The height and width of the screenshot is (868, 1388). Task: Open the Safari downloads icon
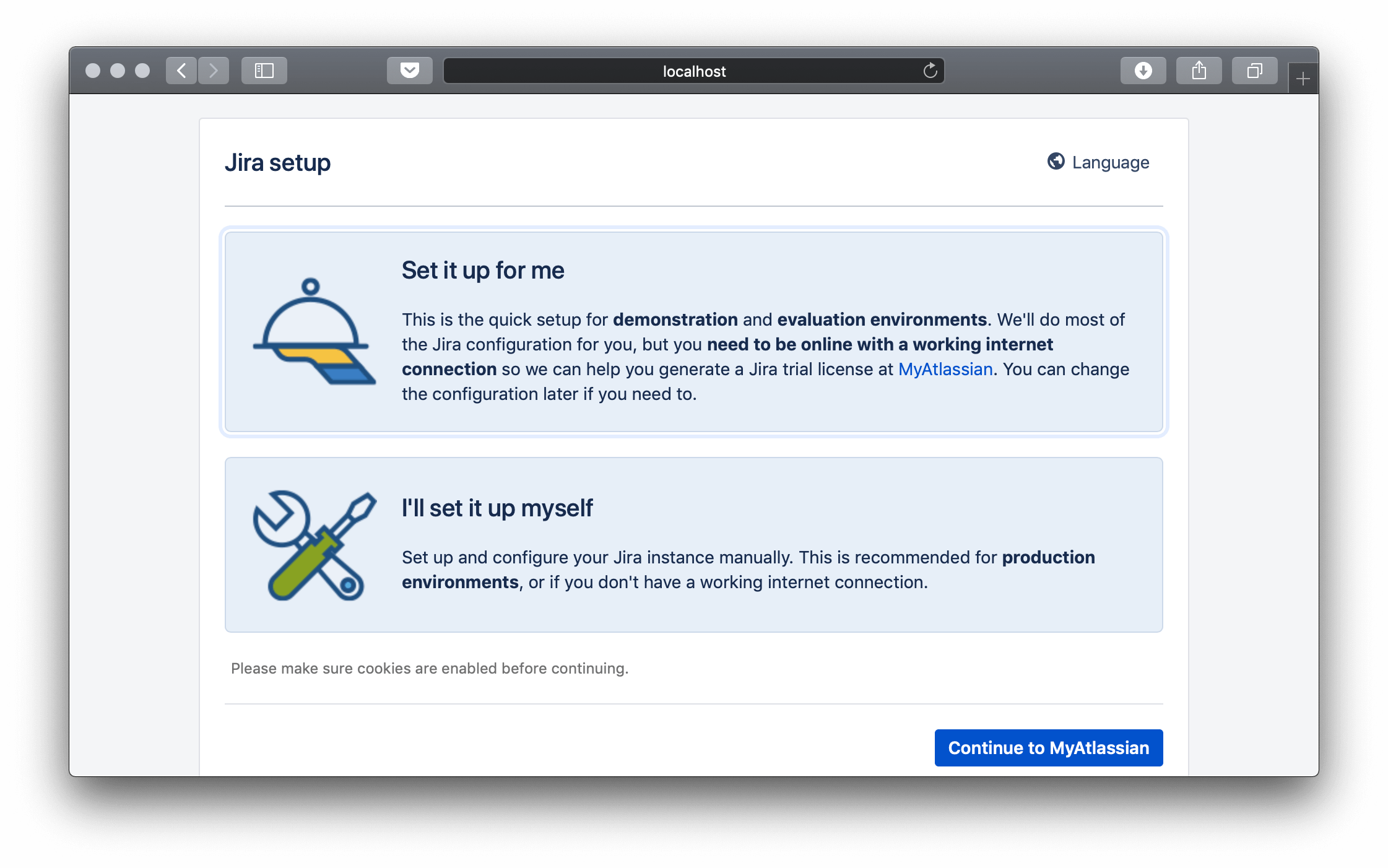[1143, 71]
